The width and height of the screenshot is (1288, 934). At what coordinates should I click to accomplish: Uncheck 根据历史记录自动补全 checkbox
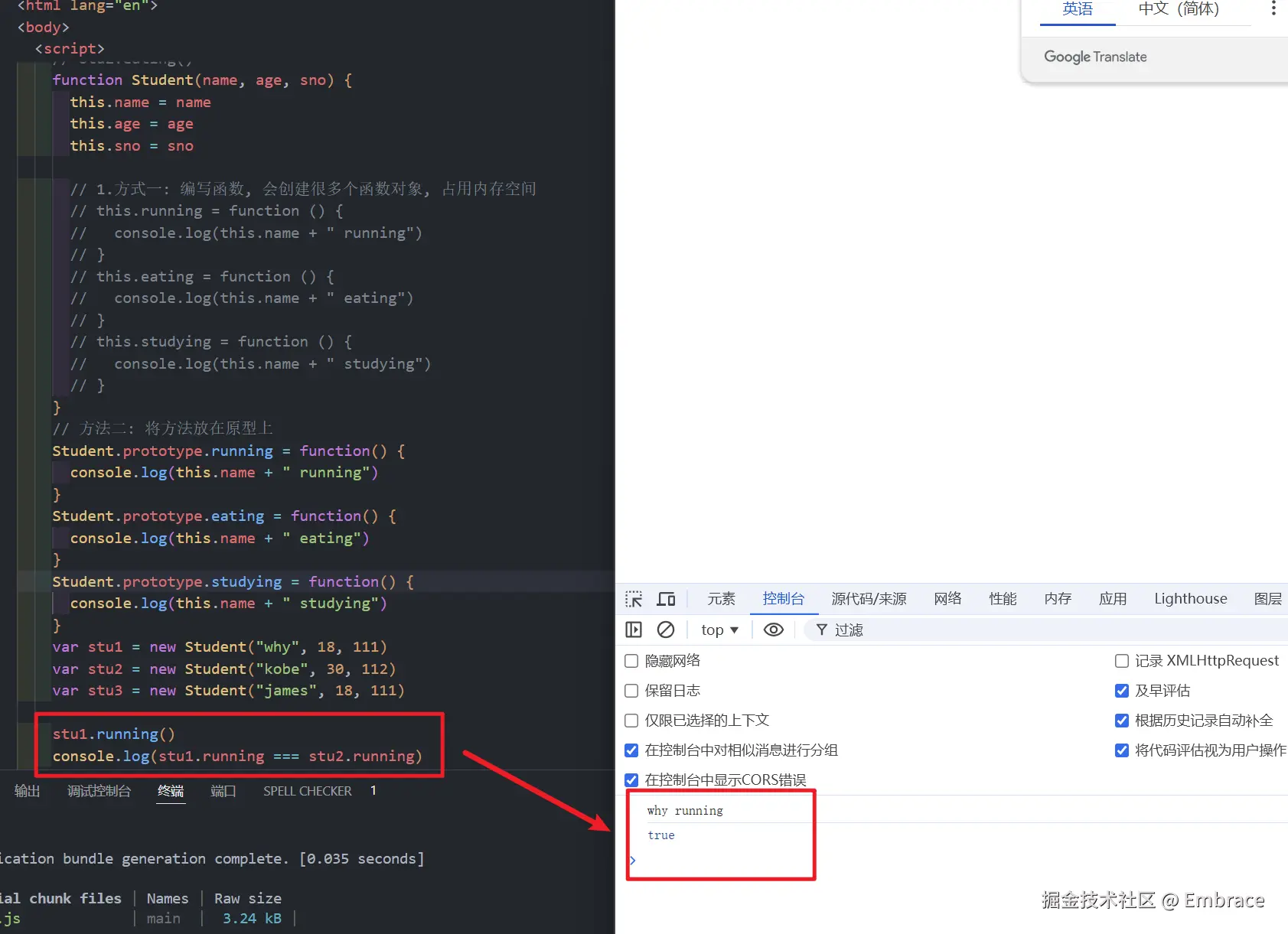(1122, 721)
